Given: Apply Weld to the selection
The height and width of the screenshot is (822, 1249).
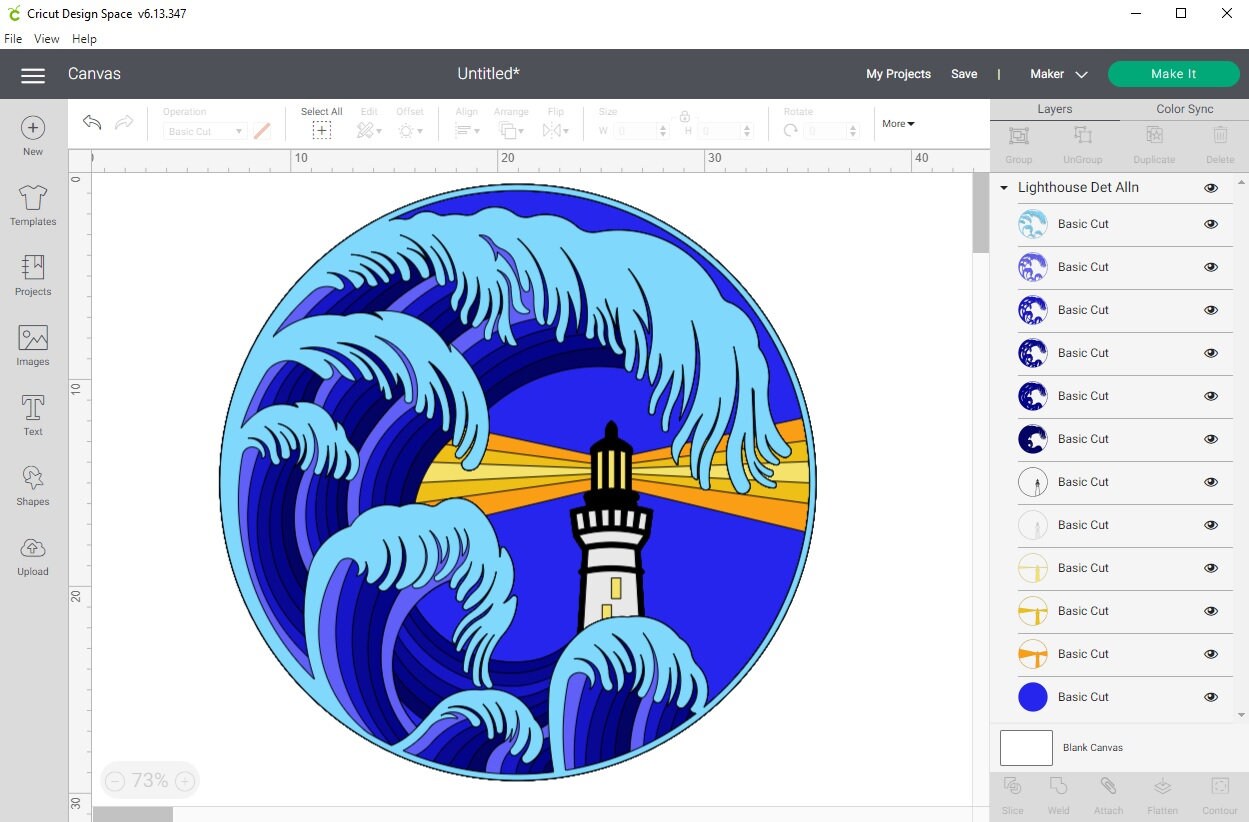Looking at the screenshot, I should point(1058,795).
